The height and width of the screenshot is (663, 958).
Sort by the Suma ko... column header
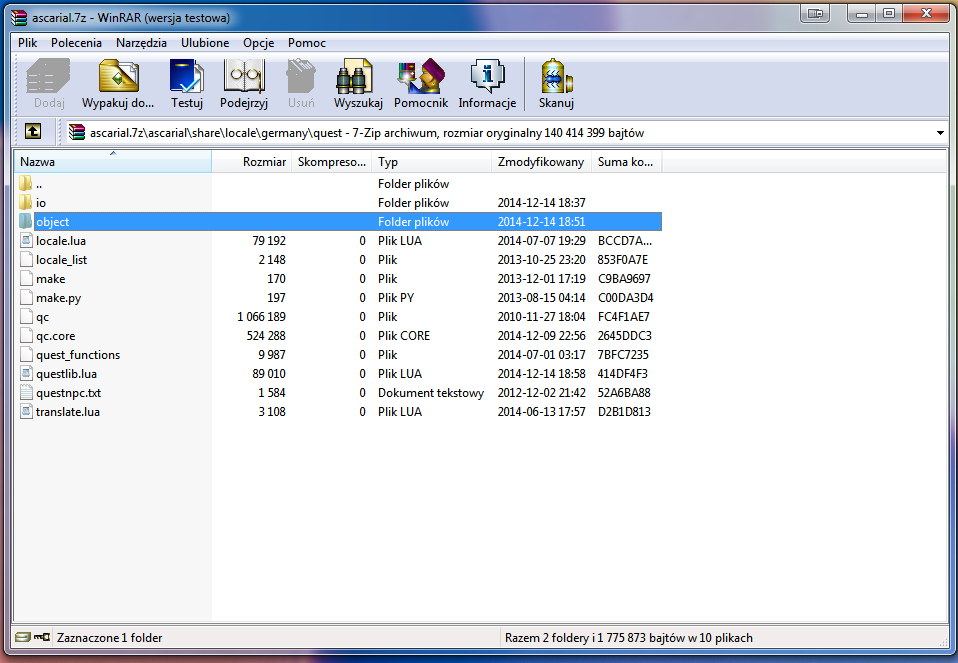click(626, 162)
